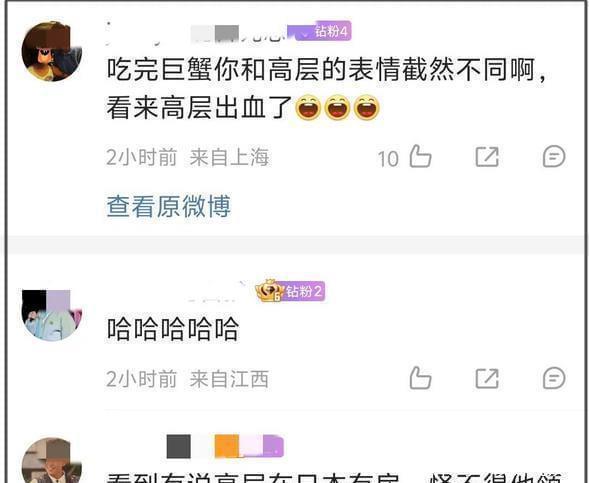Tap the 钻粉4 fan badge

click(x=323, y=31)
